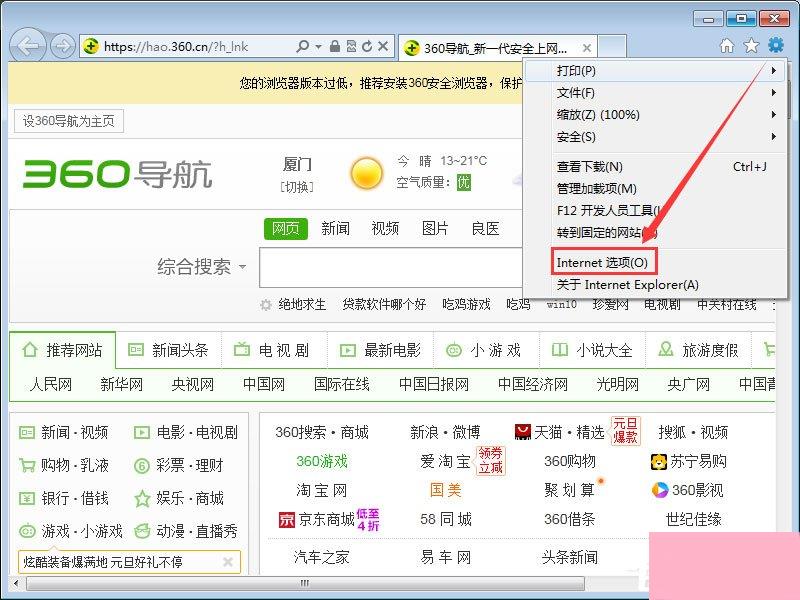800x600 pixels.
Task: Close the 360导航 browser tab
Action: 587,48
